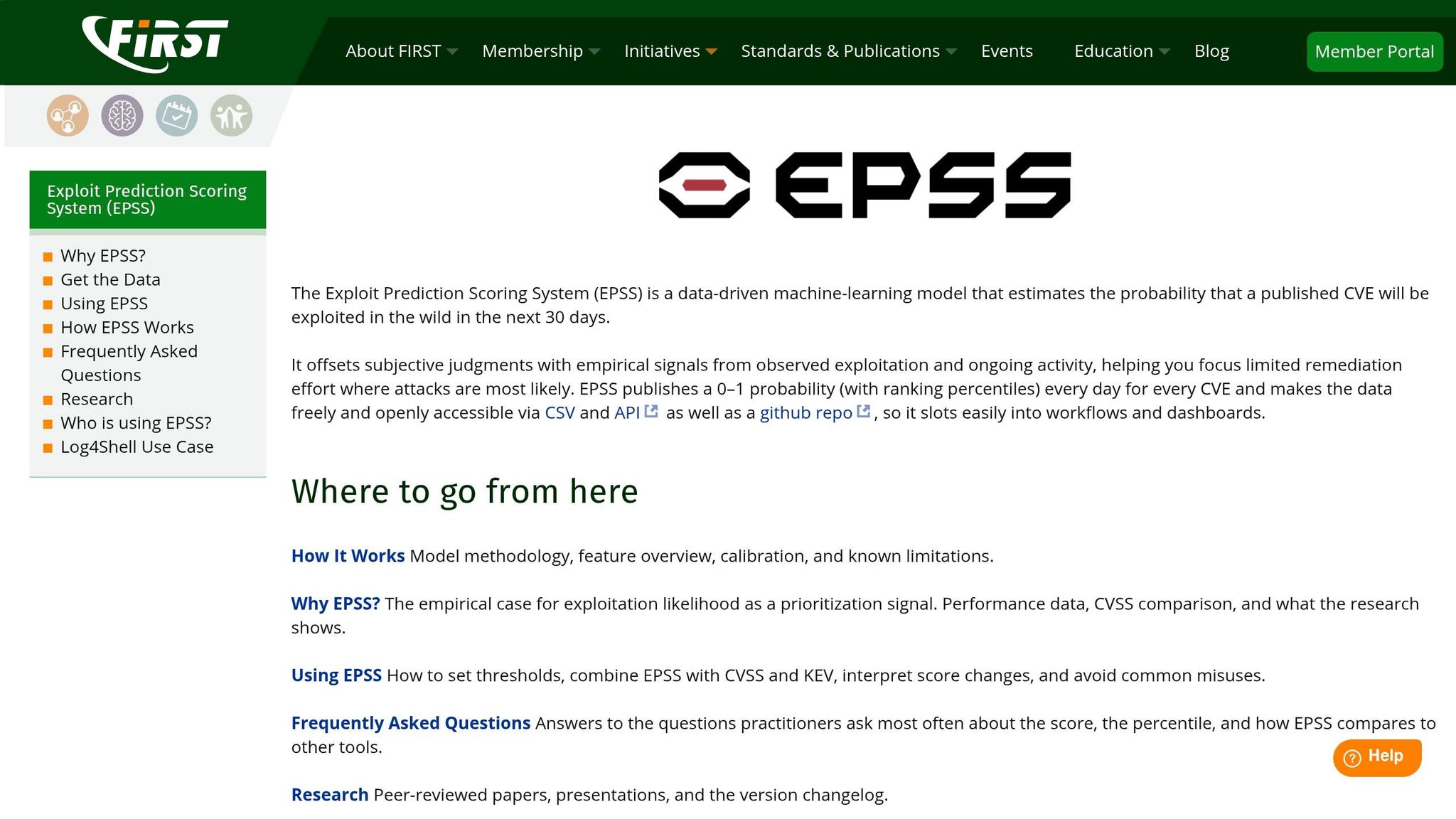Expand the orange Initiatives dropdown arrow

click(712, 52)
